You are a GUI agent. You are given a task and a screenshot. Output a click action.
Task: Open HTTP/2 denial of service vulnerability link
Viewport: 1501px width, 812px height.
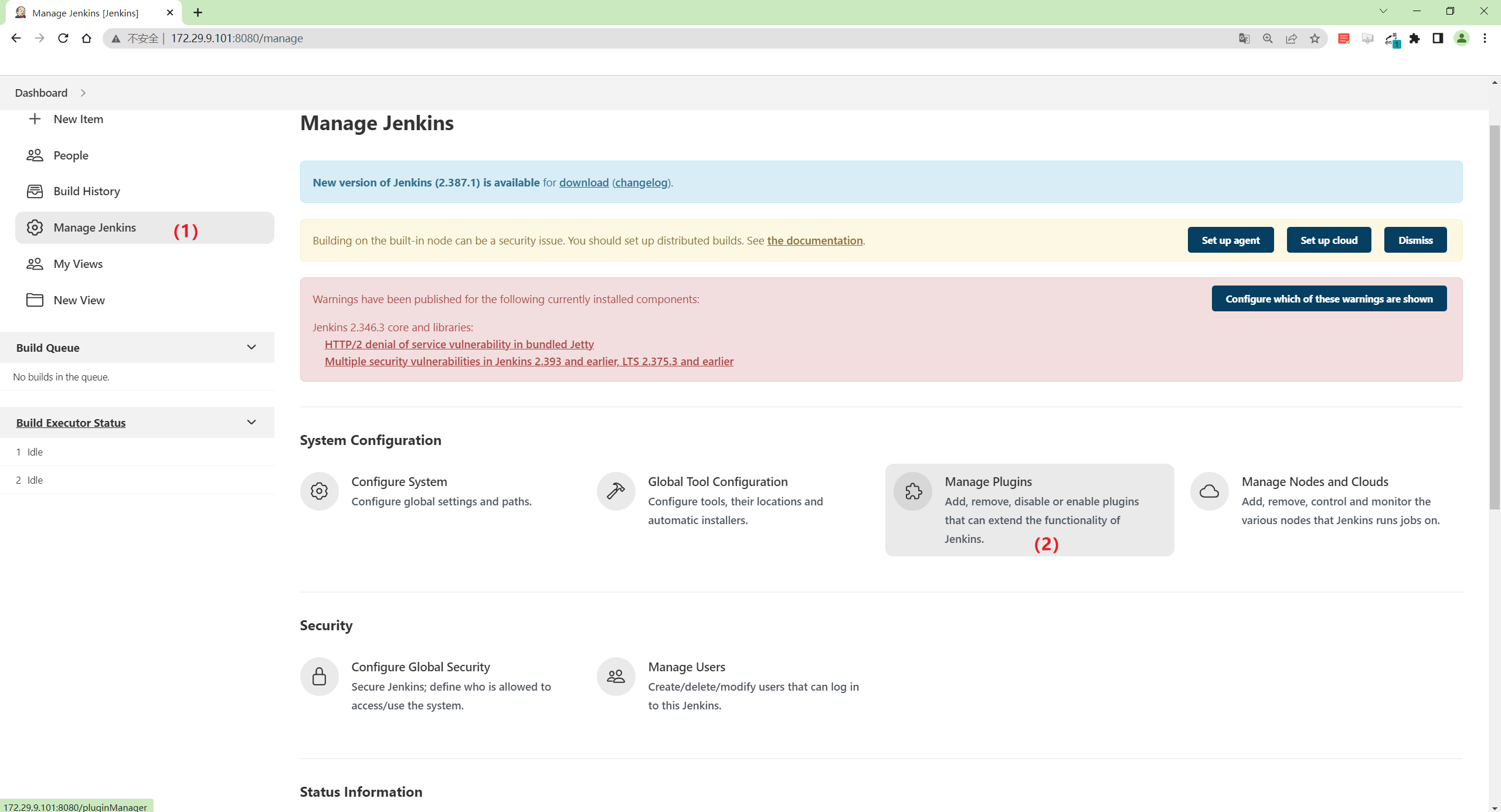[459, 344]
